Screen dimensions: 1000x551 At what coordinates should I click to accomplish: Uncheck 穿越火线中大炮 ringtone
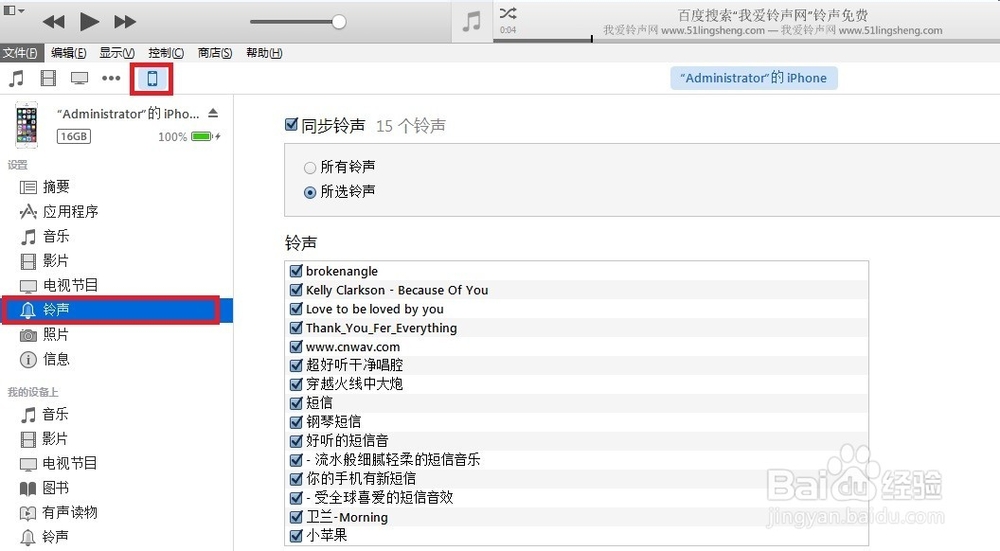pyautogui.click(x=296, y=384)
